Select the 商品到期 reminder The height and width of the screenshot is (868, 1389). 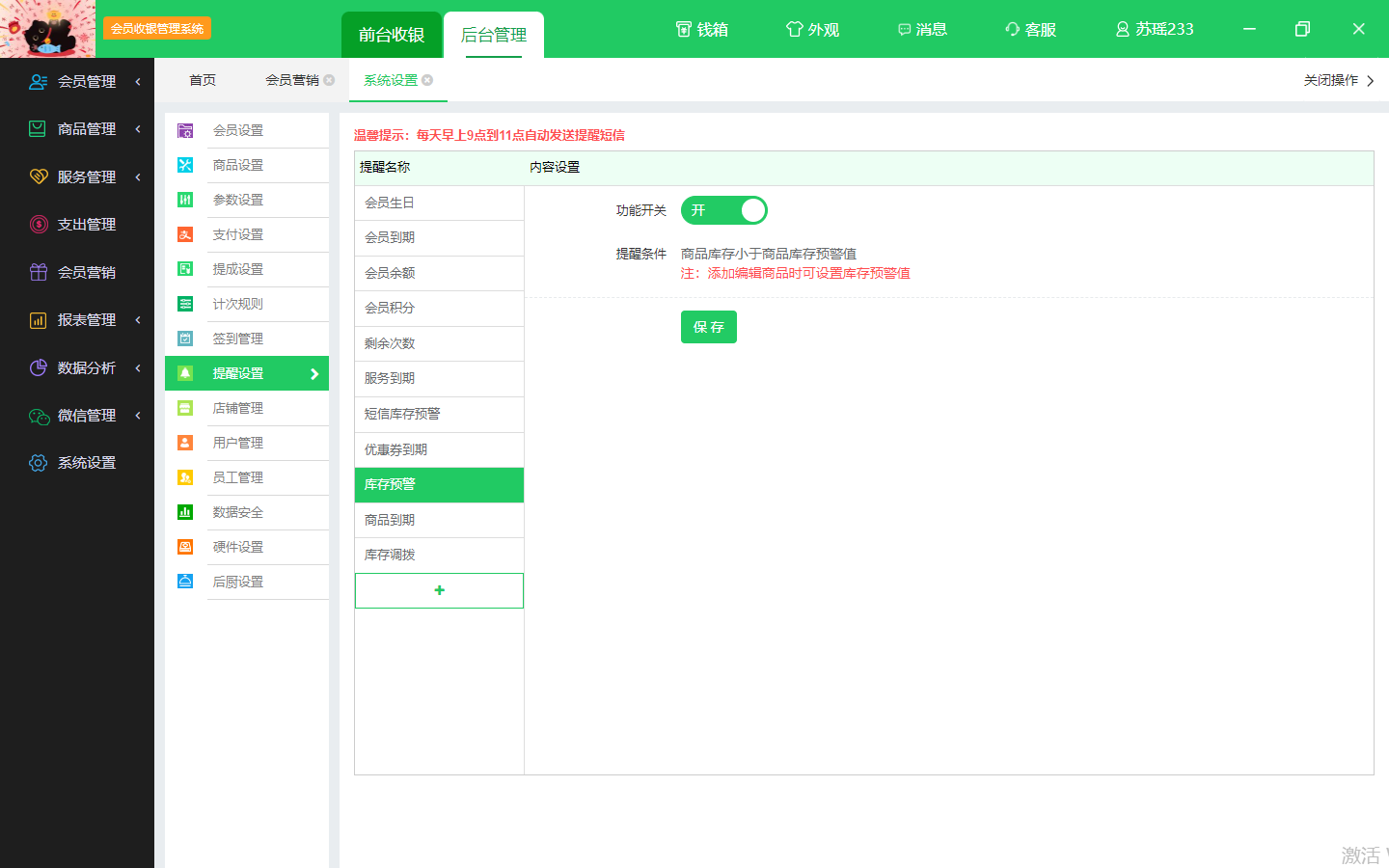click(439, 520)
